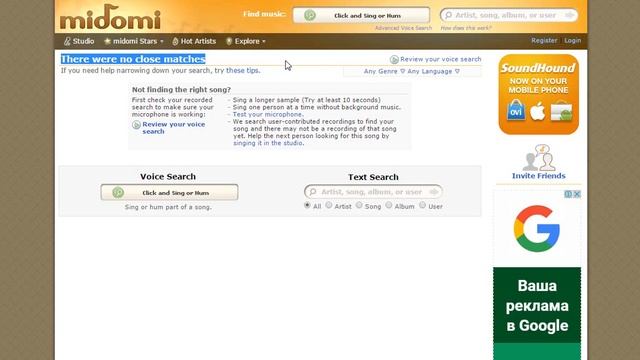Screen dimensions: 640x360
Task: Click the Invite Friends people icon
Action: 539,158
